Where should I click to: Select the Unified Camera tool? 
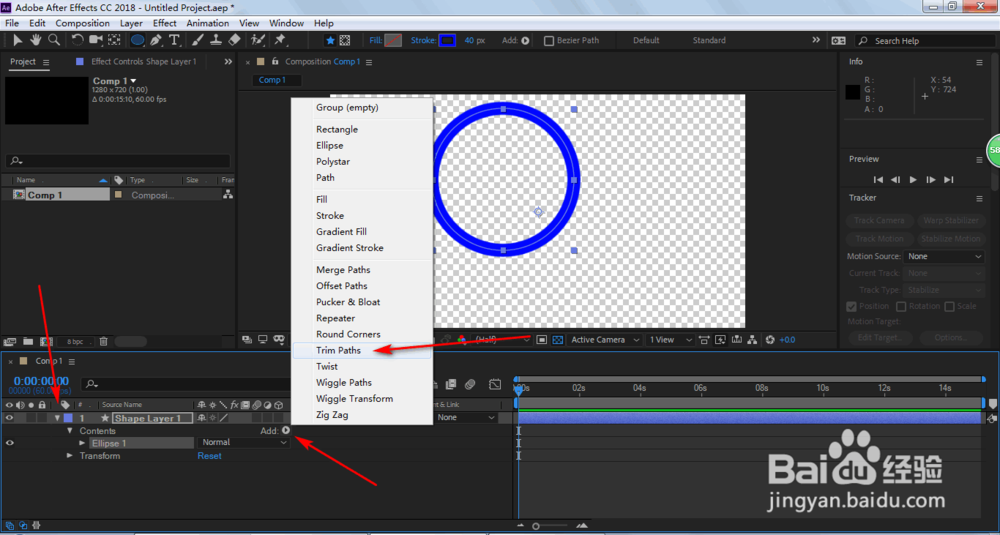pos(96,40)
